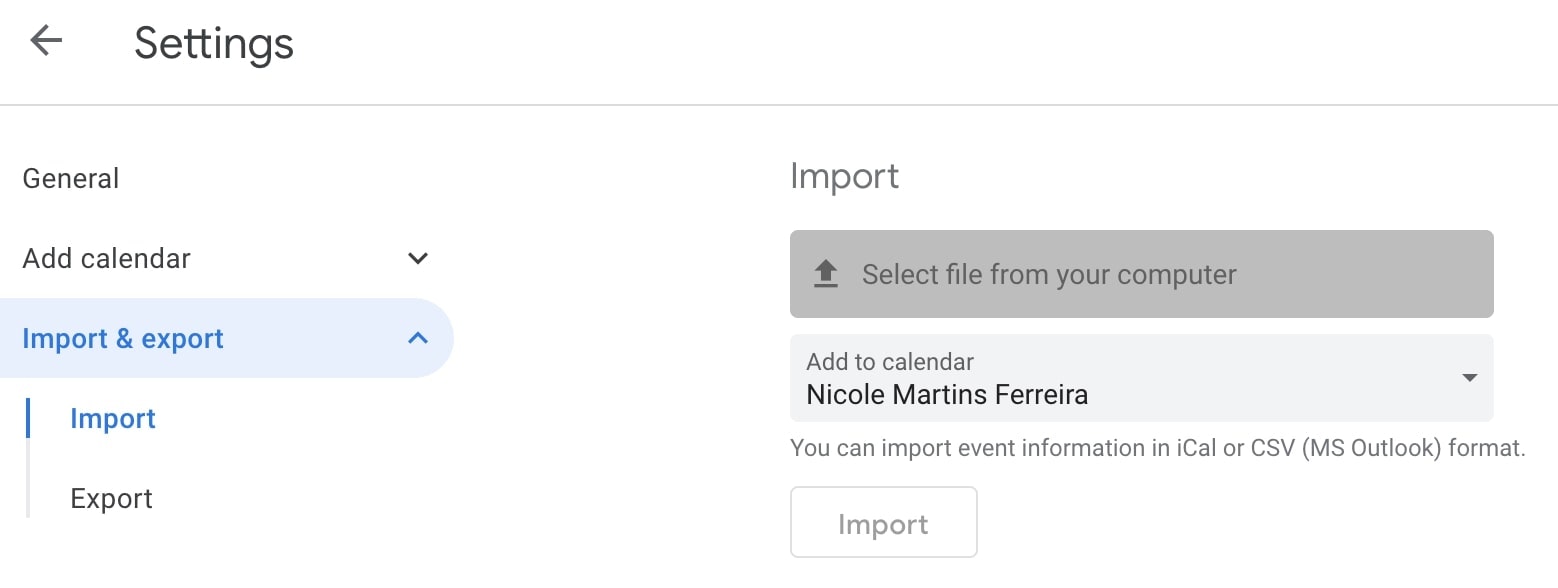Image resolution: width=1558 pixels, height=588 pixels.
Task: Collapse the Import & export chevron
Action: (418, 338)
